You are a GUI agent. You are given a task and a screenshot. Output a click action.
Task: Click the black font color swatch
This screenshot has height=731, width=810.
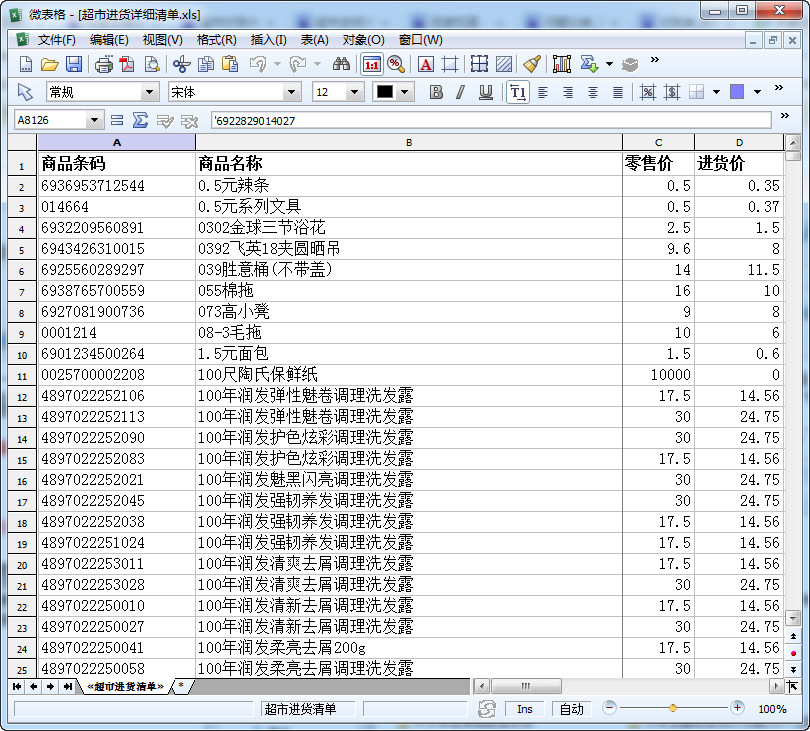(x=385, y=92)
